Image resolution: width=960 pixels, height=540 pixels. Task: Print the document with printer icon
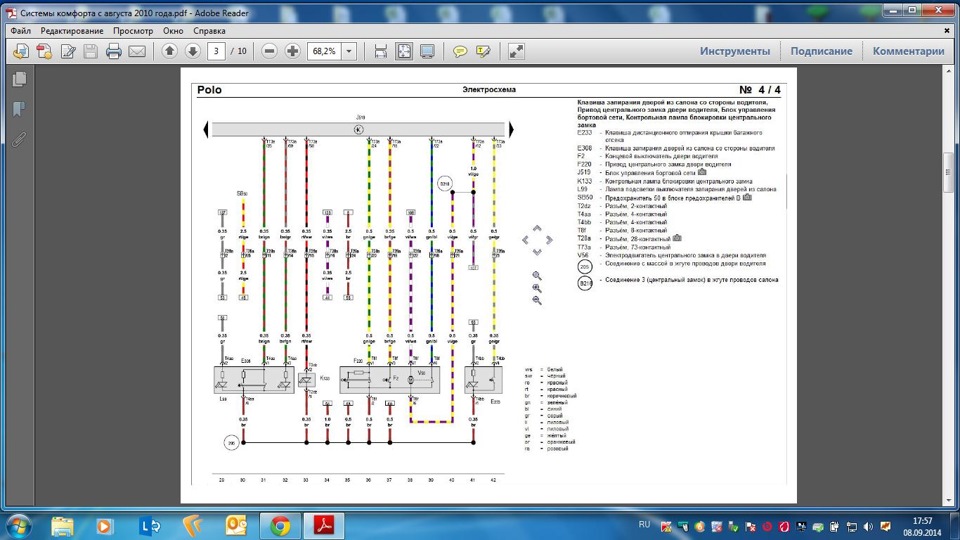click(113, 51)
